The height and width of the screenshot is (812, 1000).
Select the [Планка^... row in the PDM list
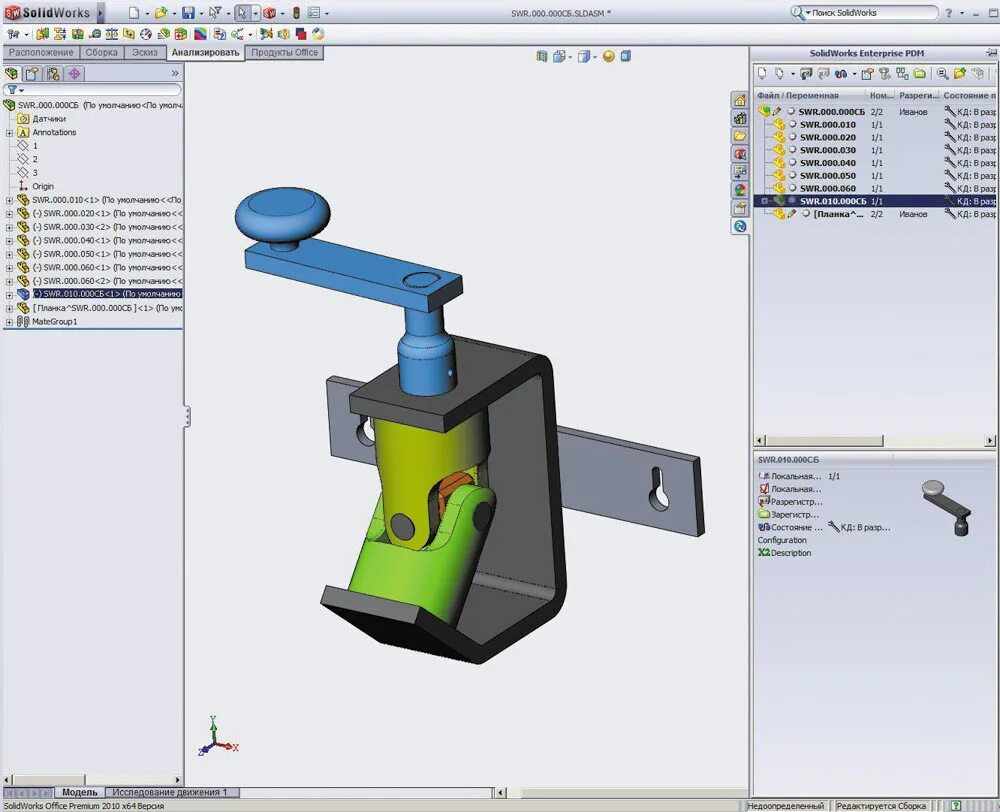click(x=875, y=214)
